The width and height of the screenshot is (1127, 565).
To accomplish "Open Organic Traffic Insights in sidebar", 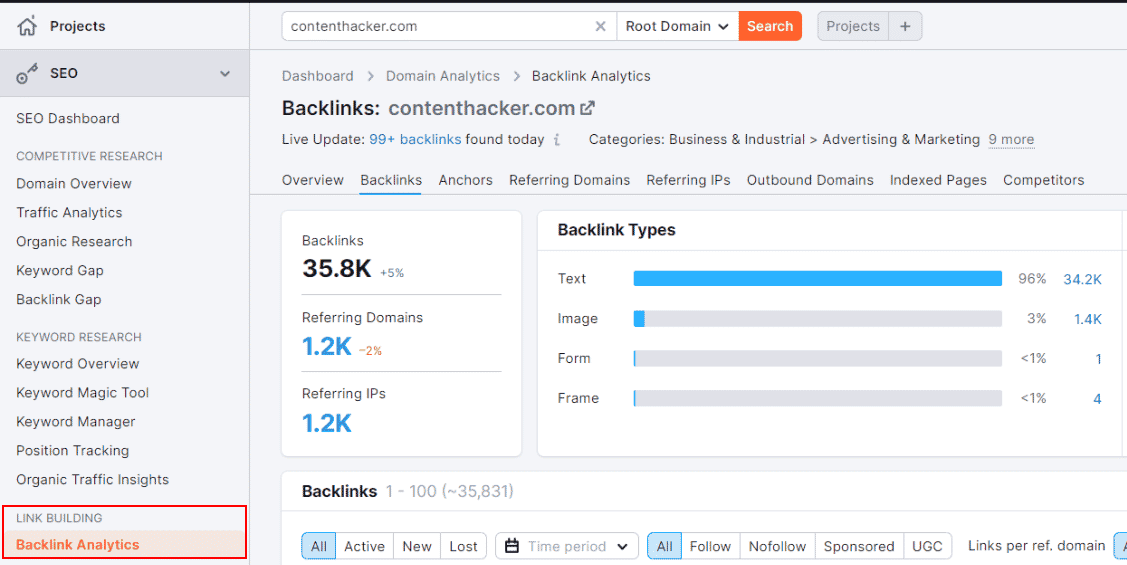I will [x=92, y=479].
